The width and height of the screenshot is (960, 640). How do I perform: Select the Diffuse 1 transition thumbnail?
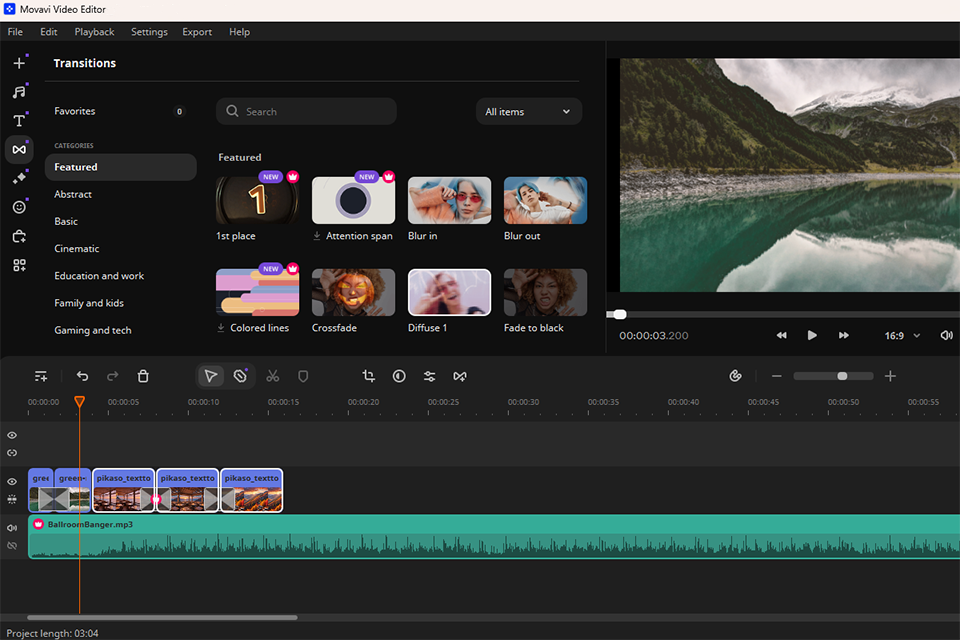click(449, 292)
